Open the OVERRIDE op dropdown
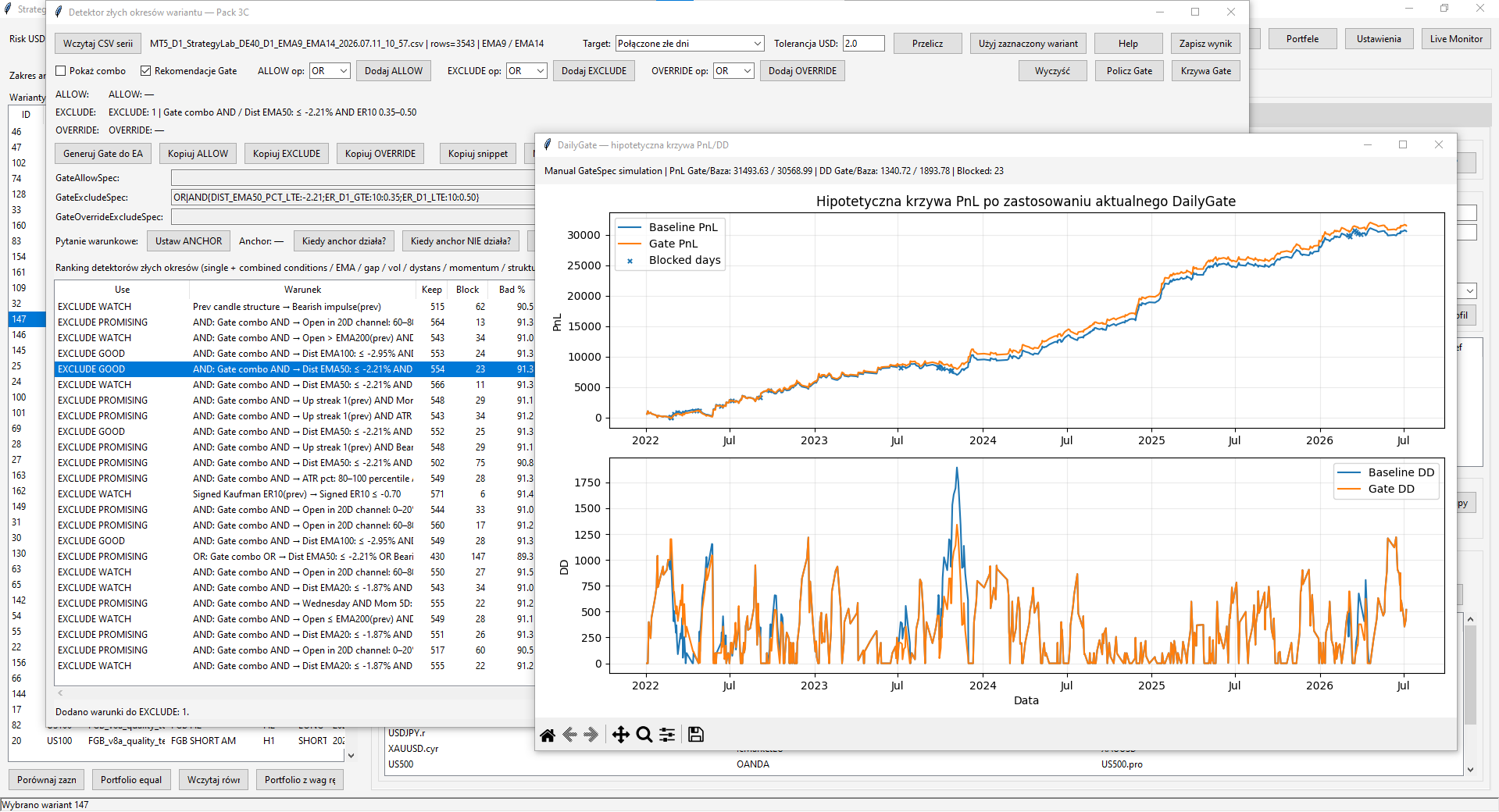The width and height of the screenshot is (1499, 812). pyautogui.click(x=733, y=71)
